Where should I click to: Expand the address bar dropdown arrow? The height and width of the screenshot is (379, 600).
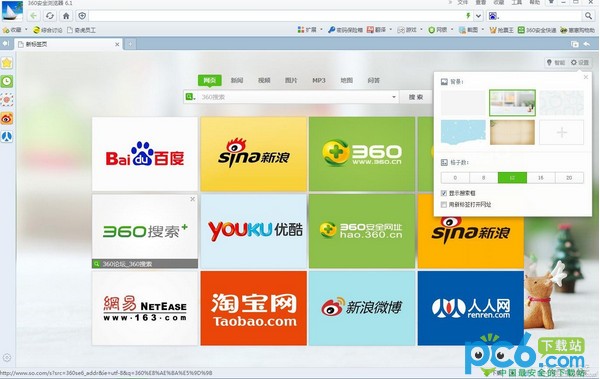[478, 16]
